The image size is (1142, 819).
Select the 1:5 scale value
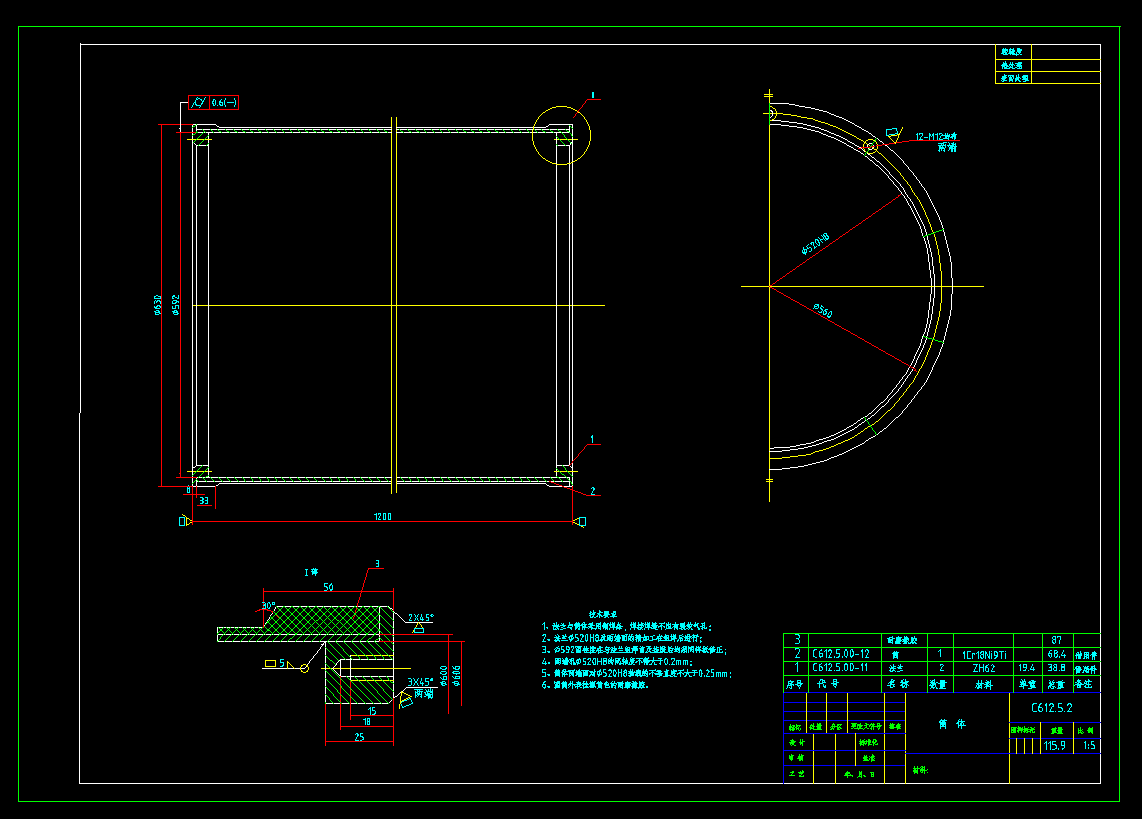click(x=1089, y=745)
